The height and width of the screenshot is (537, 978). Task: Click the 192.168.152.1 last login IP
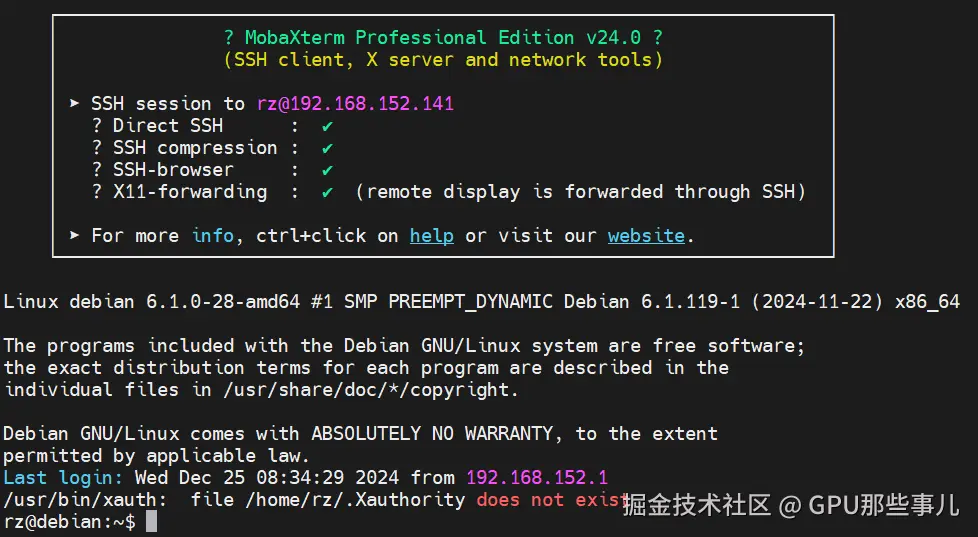click(536, 478)
